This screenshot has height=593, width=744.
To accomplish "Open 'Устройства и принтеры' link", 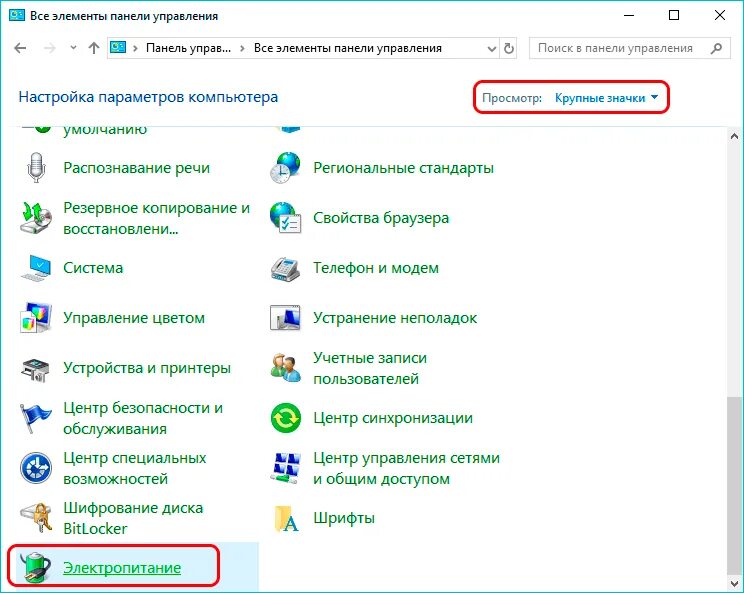I will [147, 368].
